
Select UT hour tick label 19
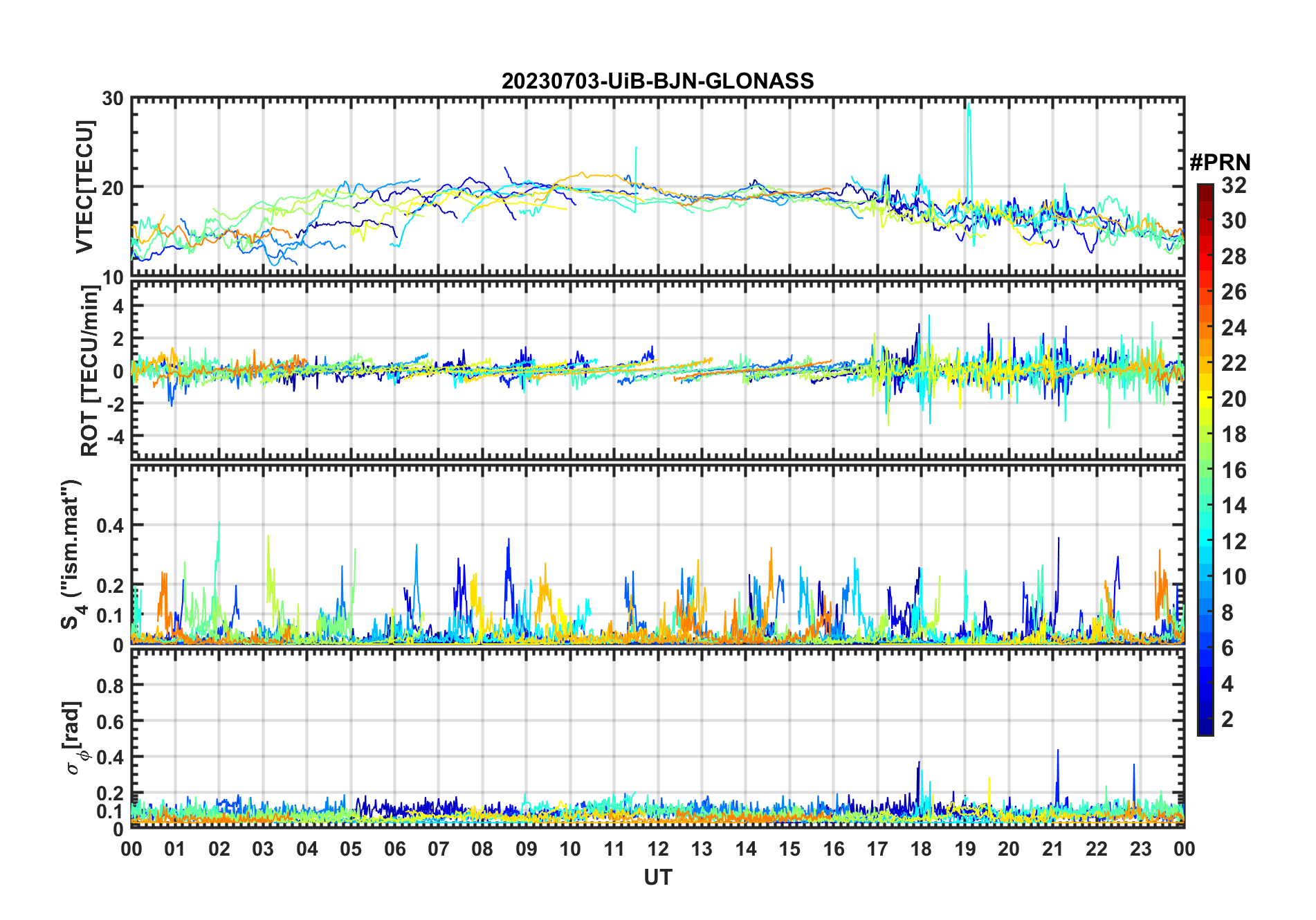point(965,849)
